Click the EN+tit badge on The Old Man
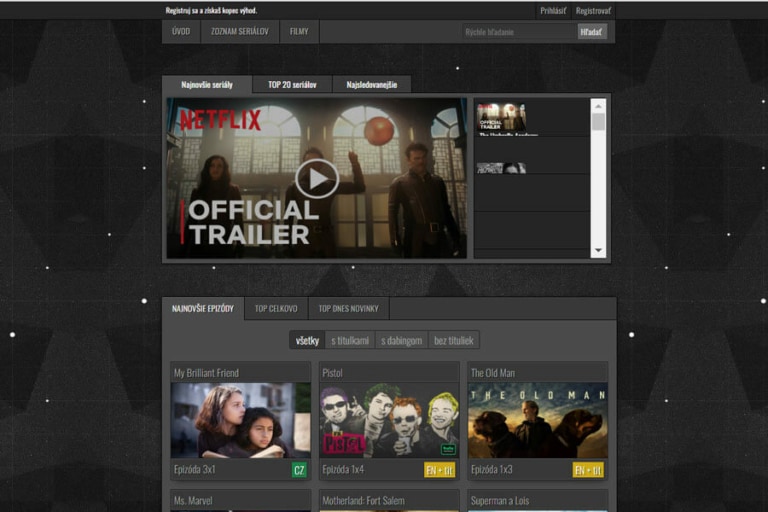 click(x=588, y=470)
